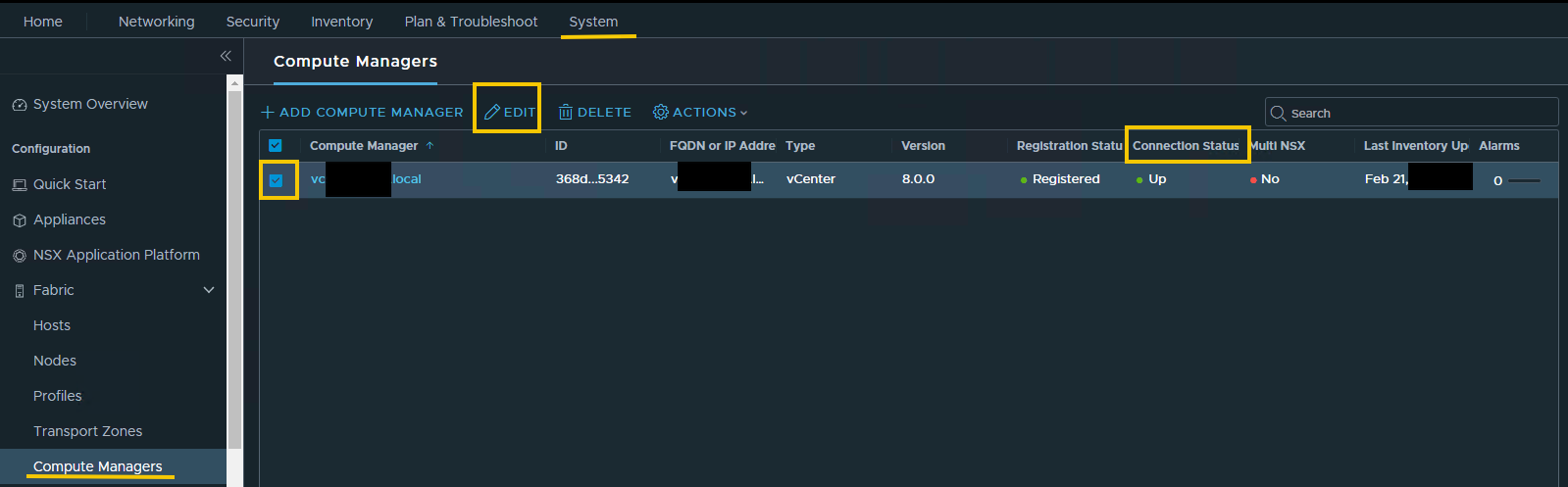This screenshot has width=1568, height=487.
Task: Click the trash icon for Delete
Action: (566, 113)
